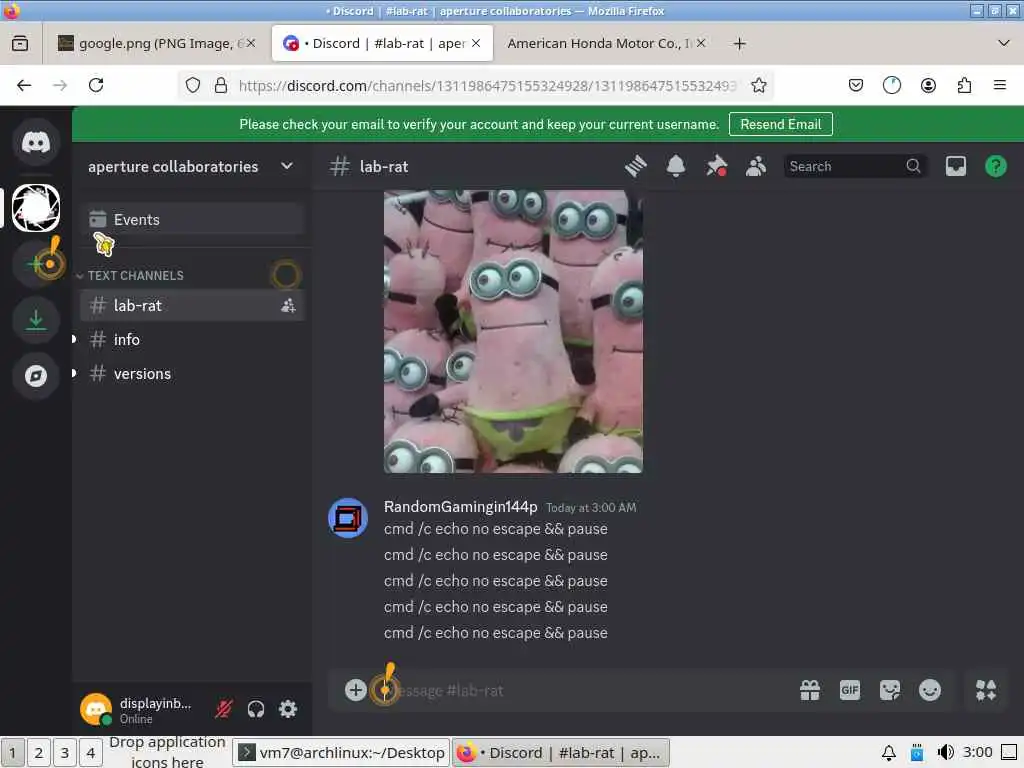1024x768 pixels.
Task: Open the info channel
Action: pos(193,340)
